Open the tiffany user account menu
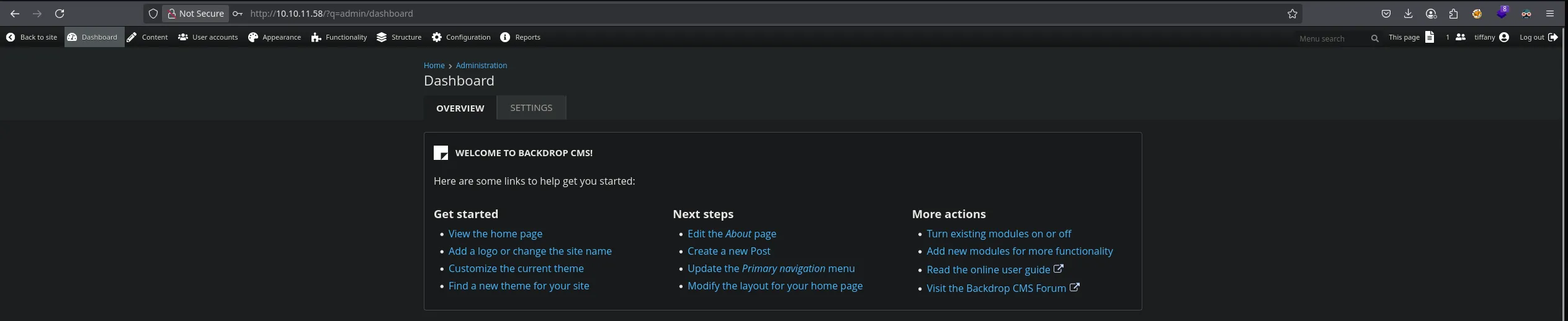Image resolution: width=1568 pixels, height=321 pixels. click(x=1491, y=37)
